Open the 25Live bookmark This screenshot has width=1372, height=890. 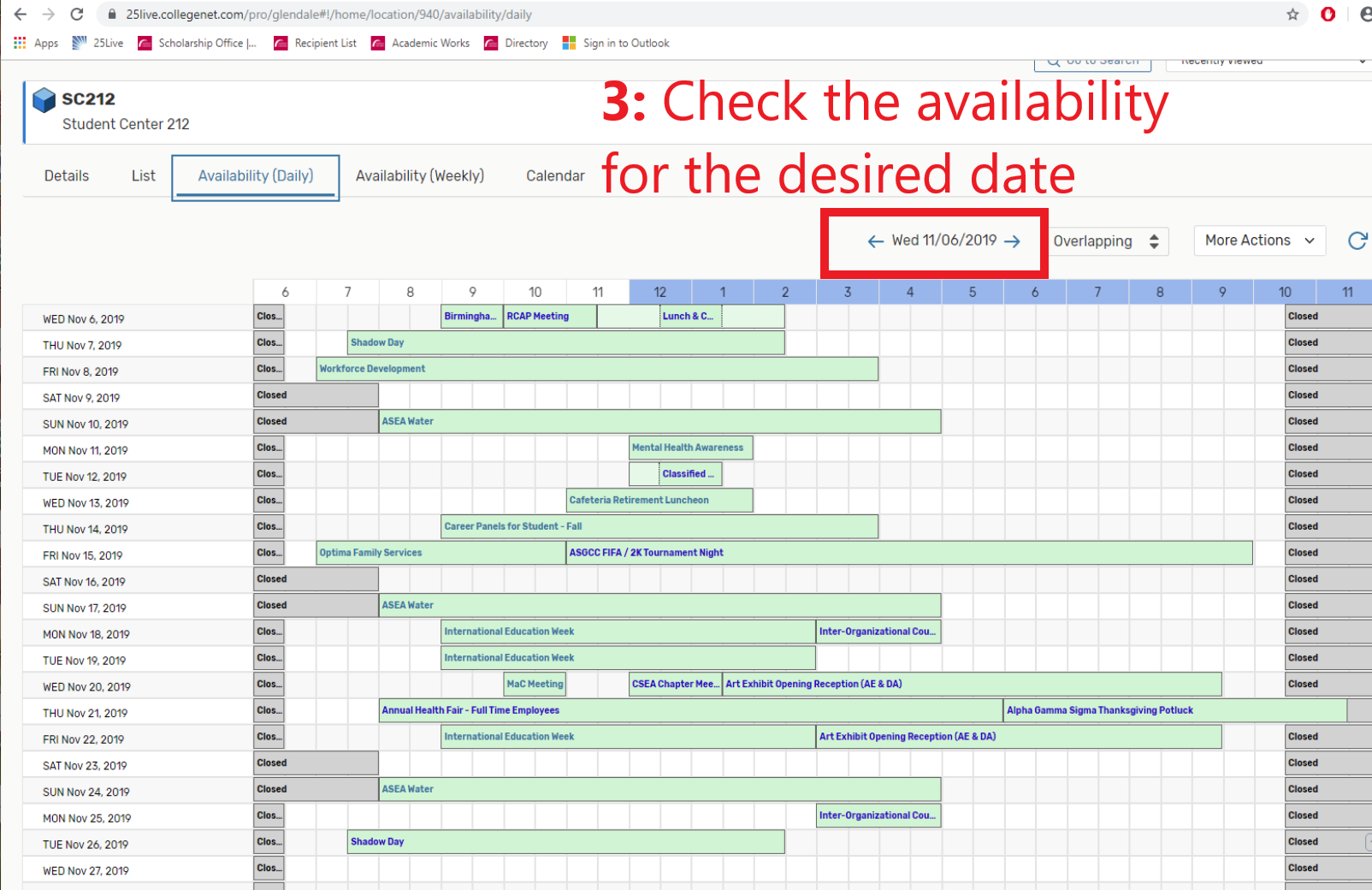click(98, 43)
